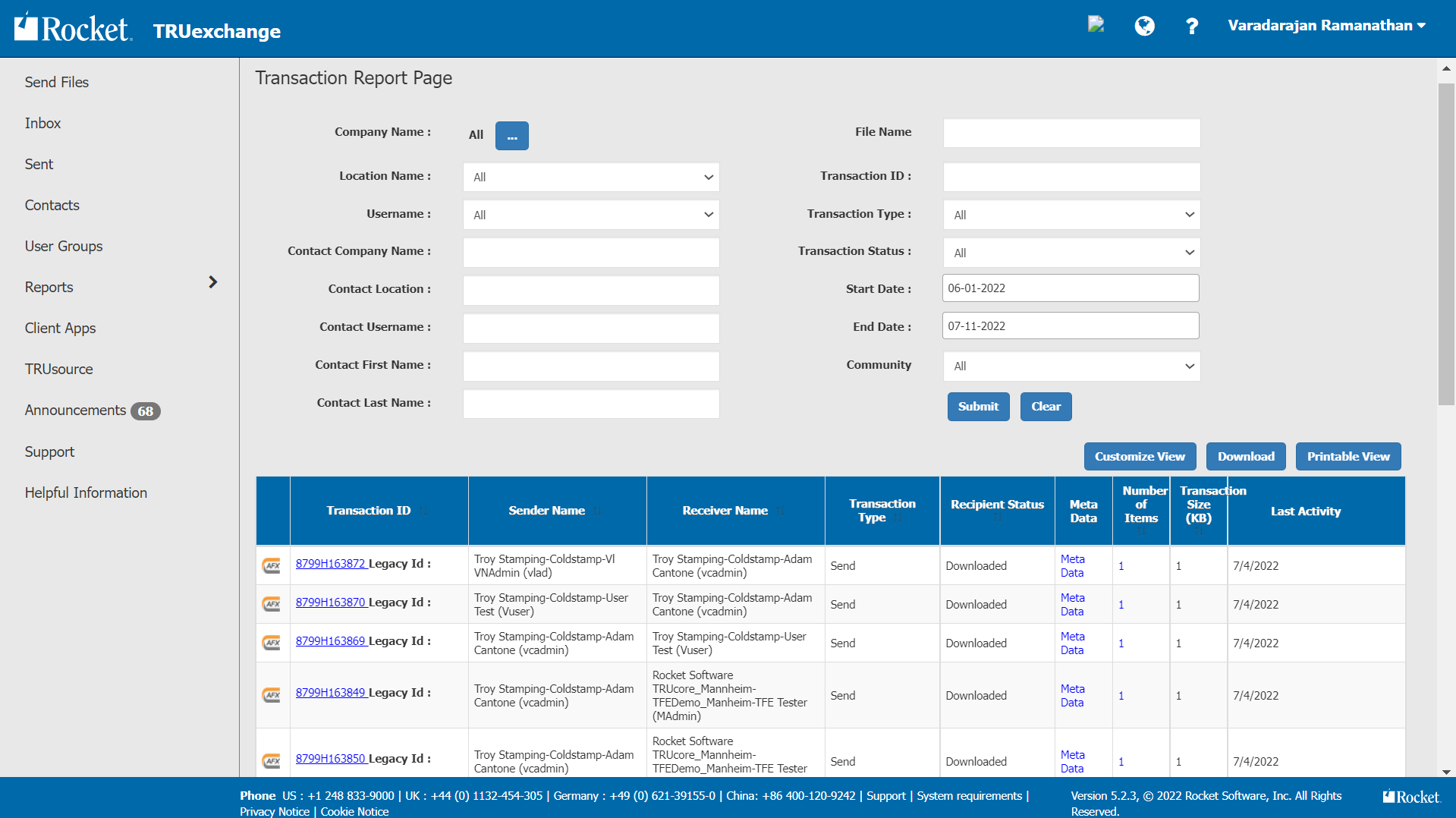Open the Transaction Status dropdown
The width and height of the screenshot is (1456, 818).
pyautogui.click(x=1071, y=253)
